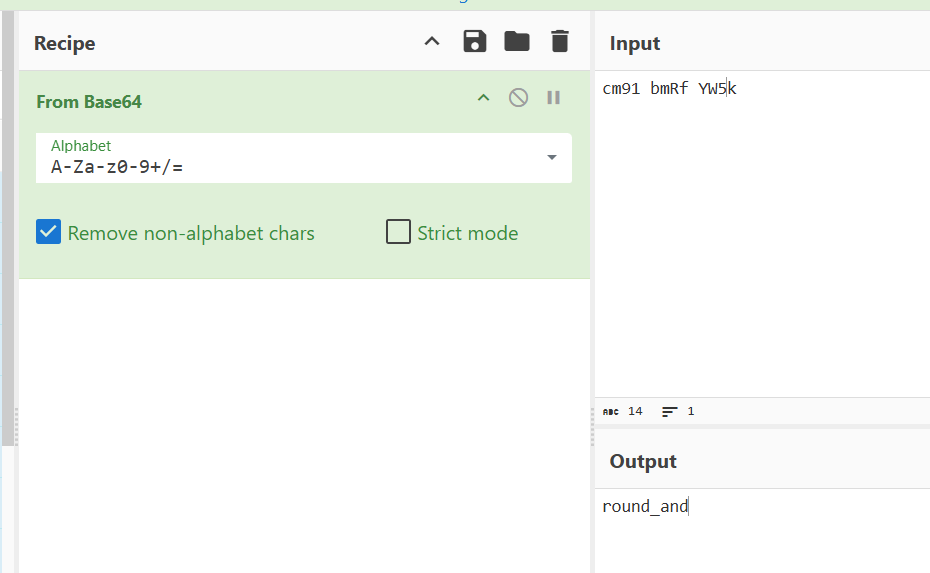Save the current recipe
Viewport: 930px width, 573px height.
(x=474, y=42)
